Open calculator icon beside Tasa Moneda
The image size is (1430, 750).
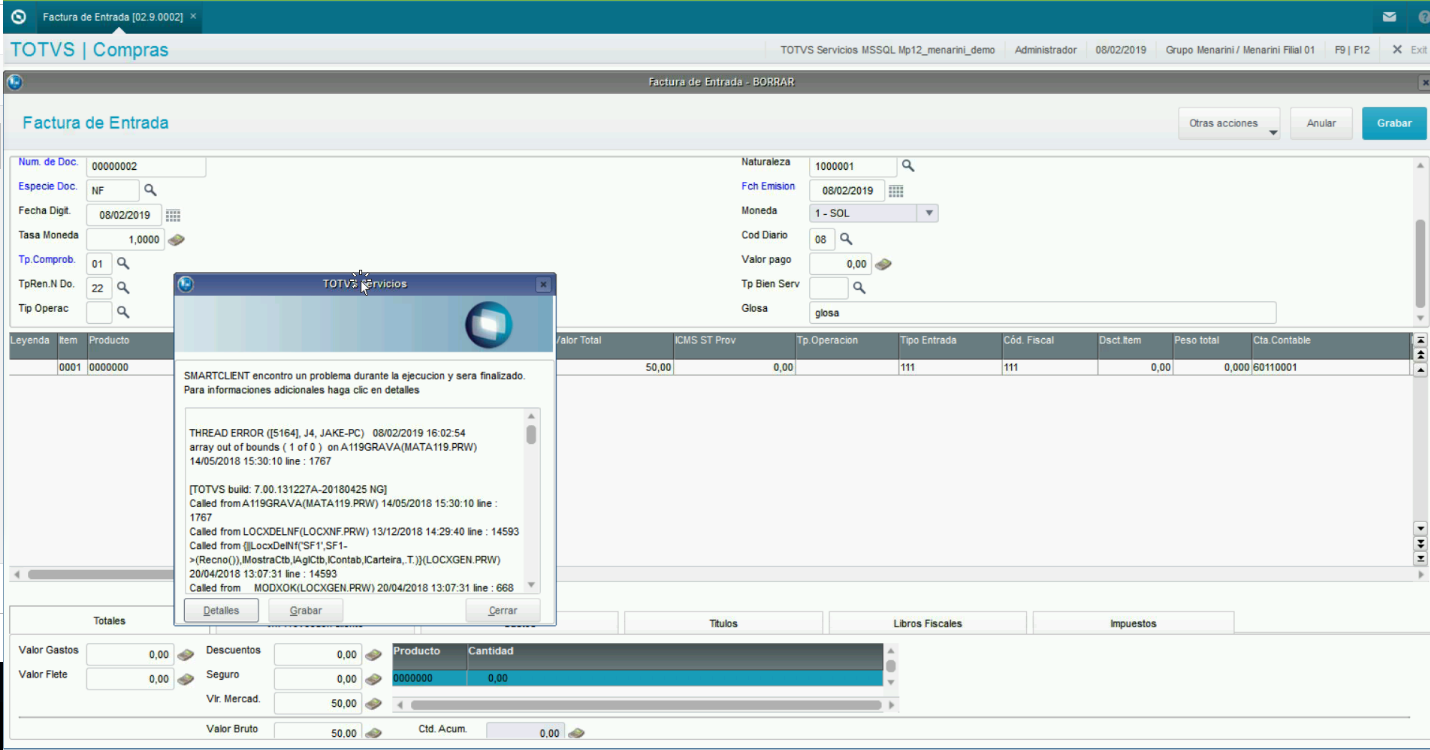(x=176, y=240)
